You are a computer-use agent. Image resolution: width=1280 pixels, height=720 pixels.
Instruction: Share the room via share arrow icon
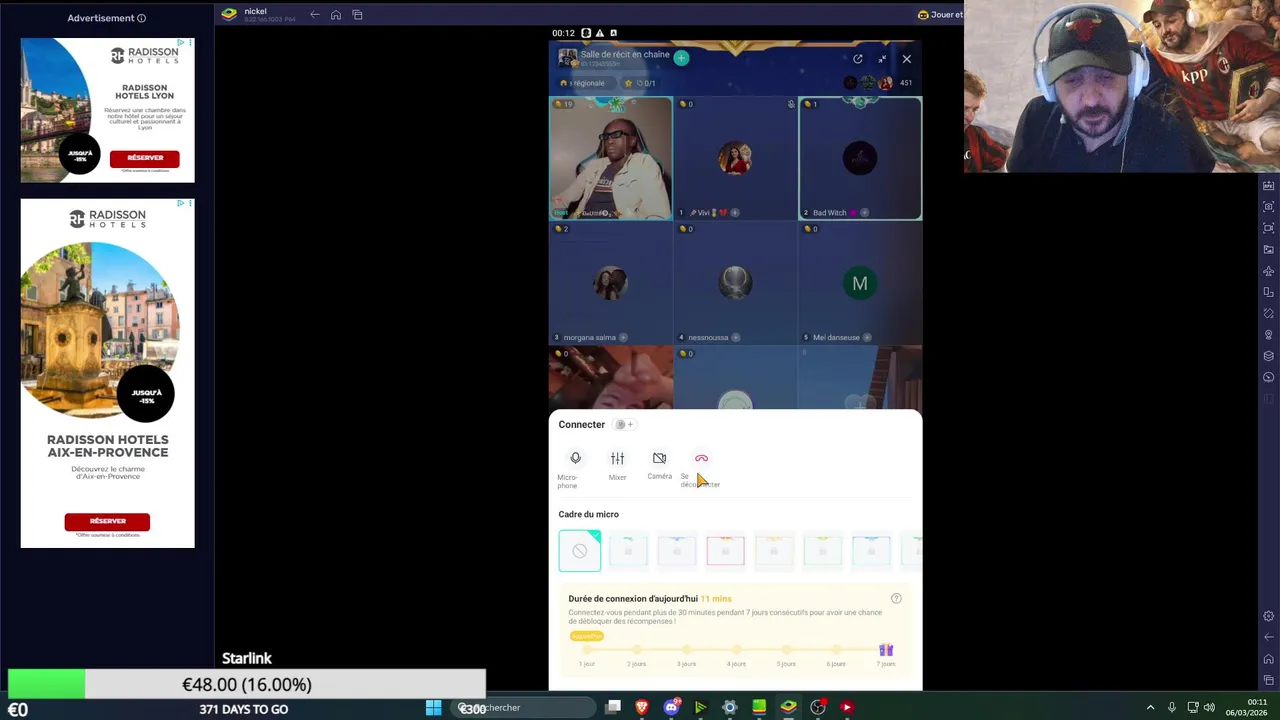click(857, 59)
